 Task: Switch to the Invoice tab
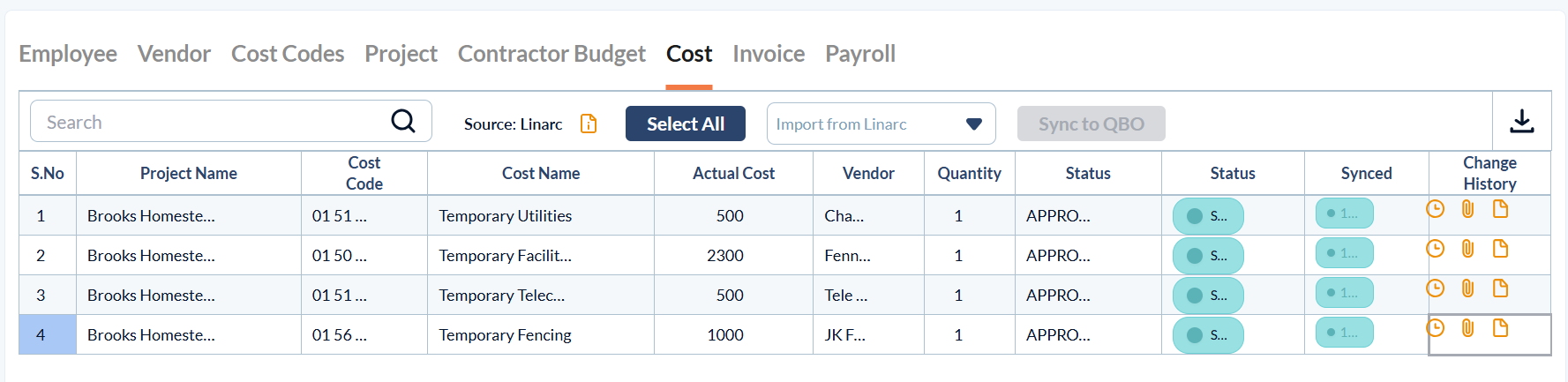click(x=768, y=54)
